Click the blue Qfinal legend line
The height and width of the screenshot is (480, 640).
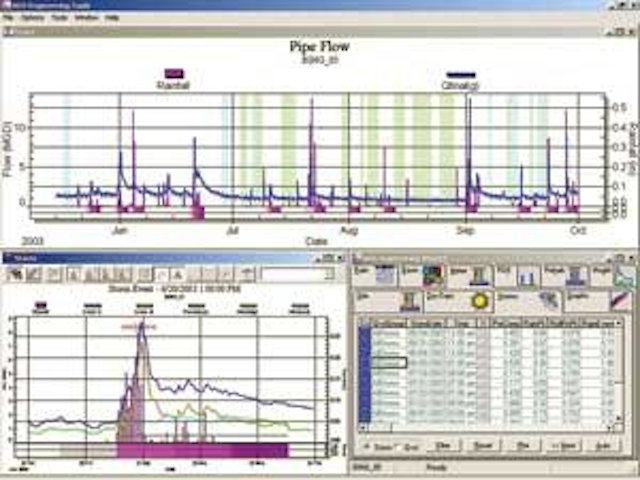(x=461, y=75)
